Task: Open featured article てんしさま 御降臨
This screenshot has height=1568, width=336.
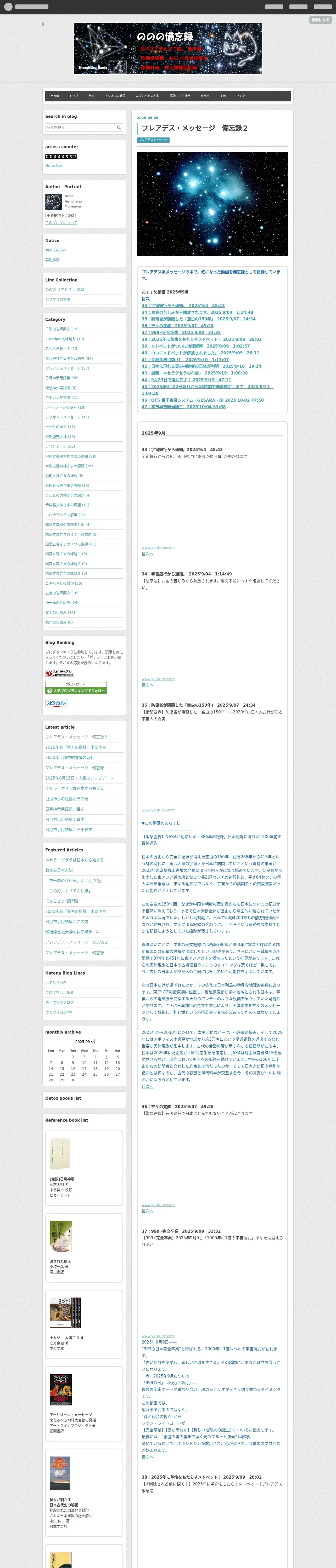Action: (x=61, y=902)
